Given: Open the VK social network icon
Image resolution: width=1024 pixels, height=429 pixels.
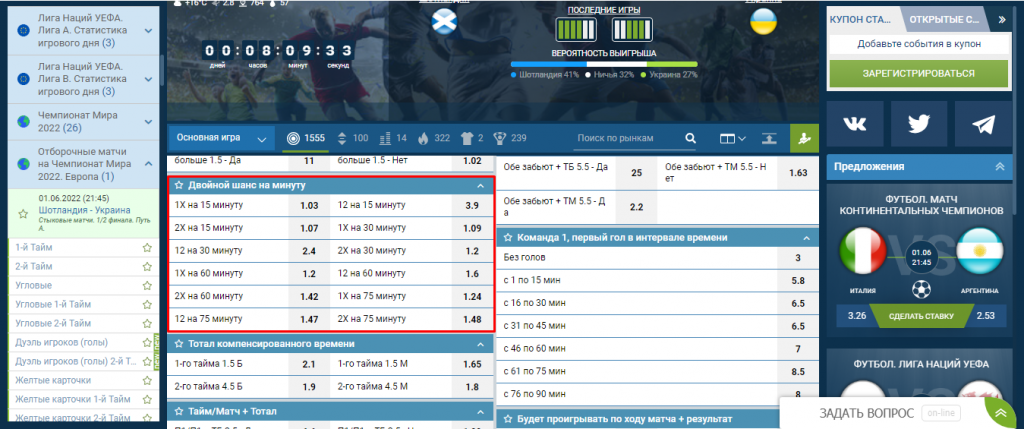Looking at the screenshot, I should [x=854, y=123].
